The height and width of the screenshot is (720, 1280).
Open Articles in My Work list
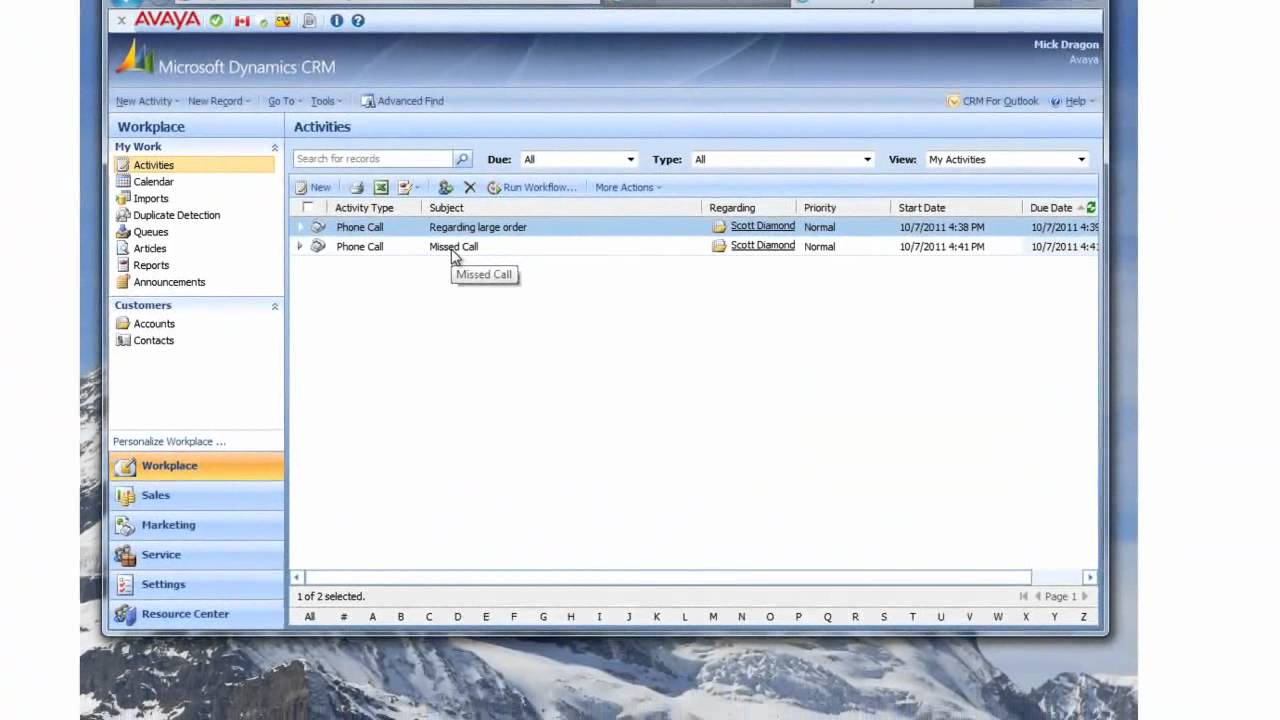click(149, 249)
